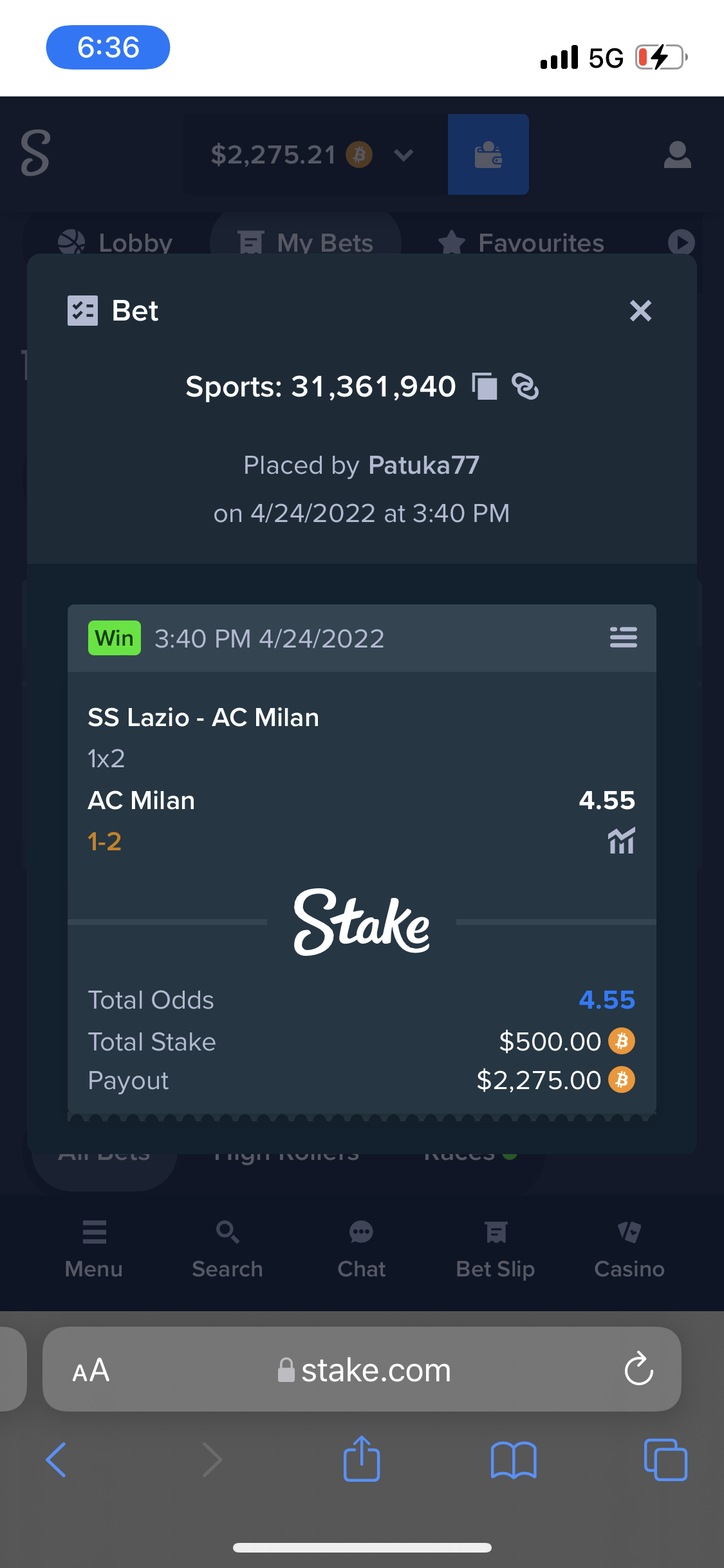The image size is (724, 1568).
Task: Copy the bet ID number
Action: pyautogui.click(x=485, y=387)
